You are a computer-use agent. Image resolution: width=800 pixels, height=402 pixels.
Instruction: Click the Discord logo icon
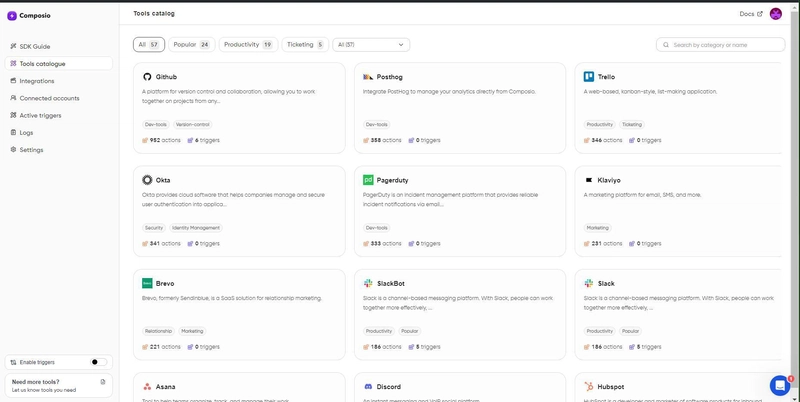point(368,387)
